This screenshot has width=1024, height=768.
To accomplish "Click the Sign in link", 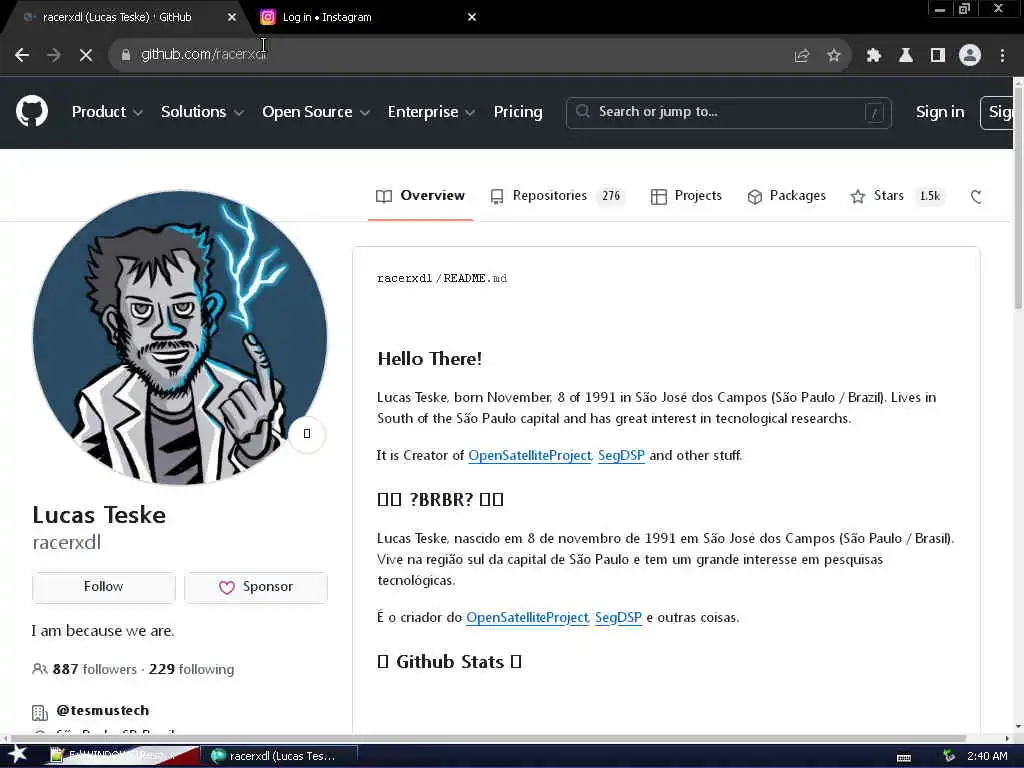I will pos(940,112).
